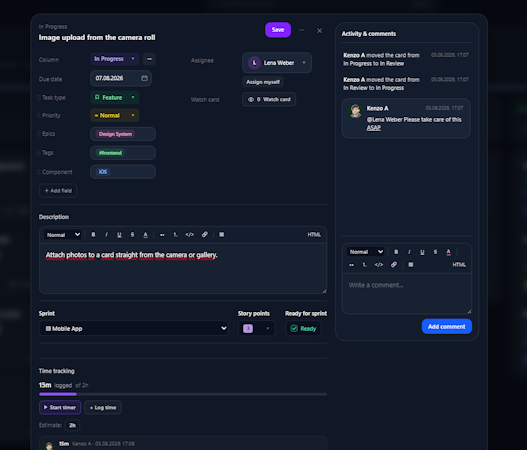The image size is (527, 450).
Task: Click into the Write a comment field
Action: 407,294
